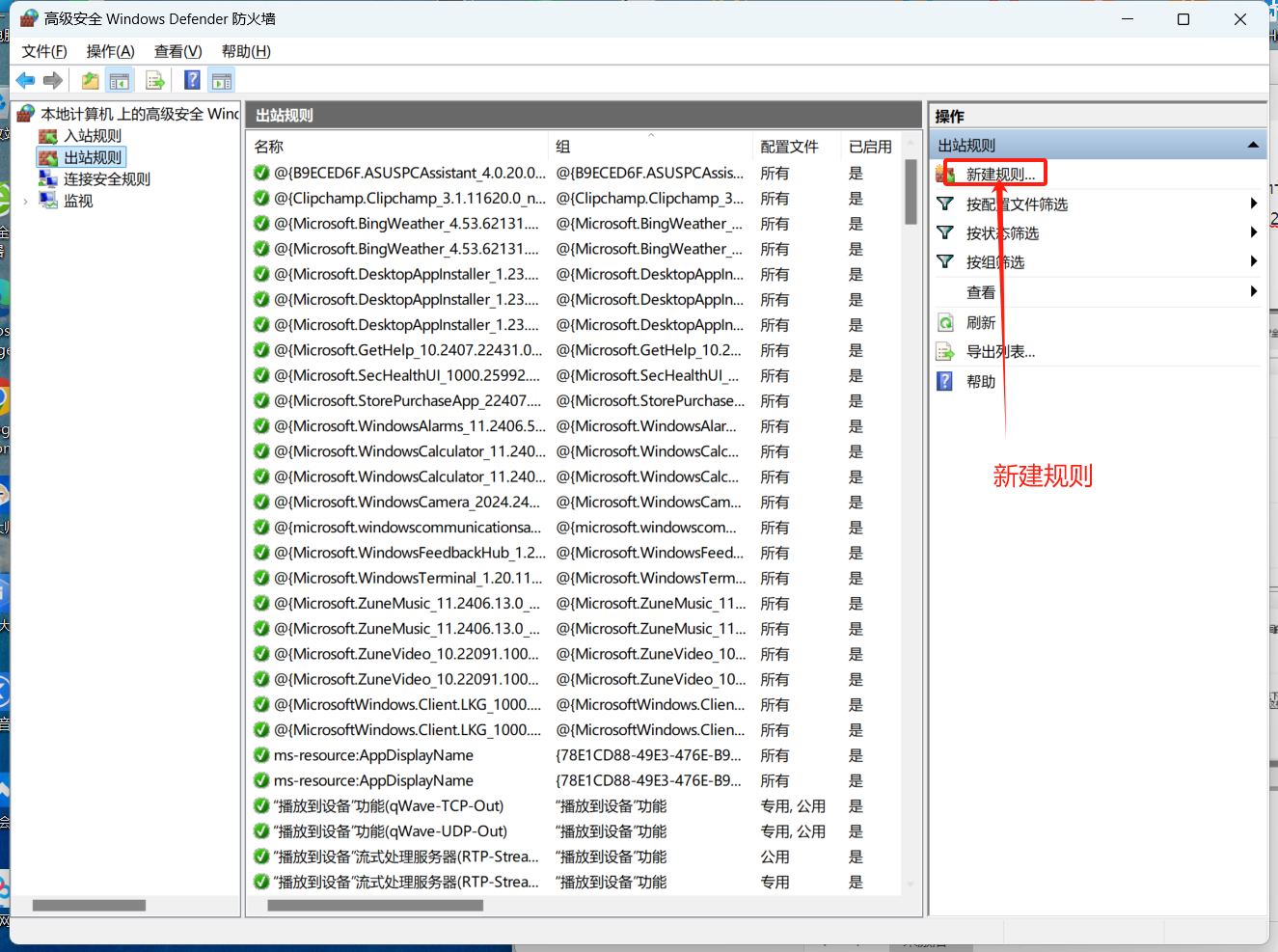Open the 文件(F) menu

44,51
